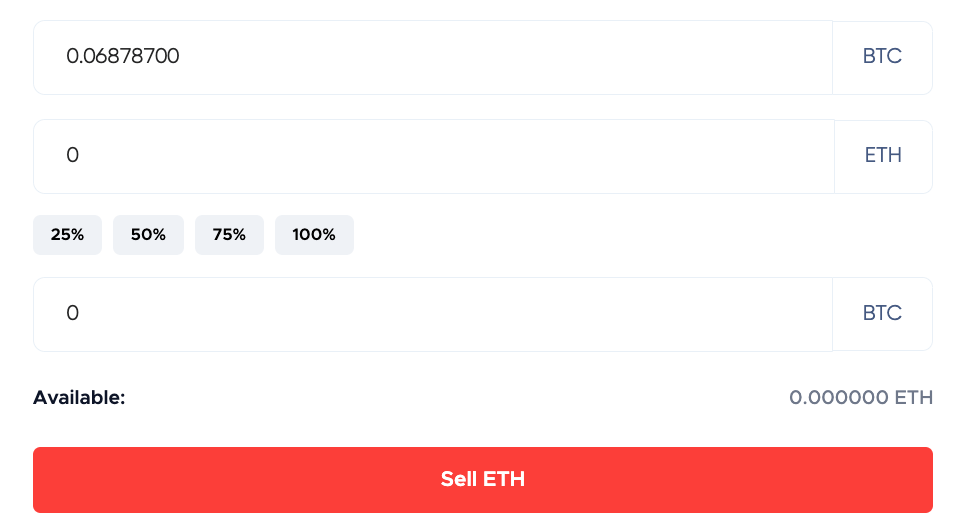Choose the 50% amount button
The height and width of the screenshot is (527, 954).
148,235
